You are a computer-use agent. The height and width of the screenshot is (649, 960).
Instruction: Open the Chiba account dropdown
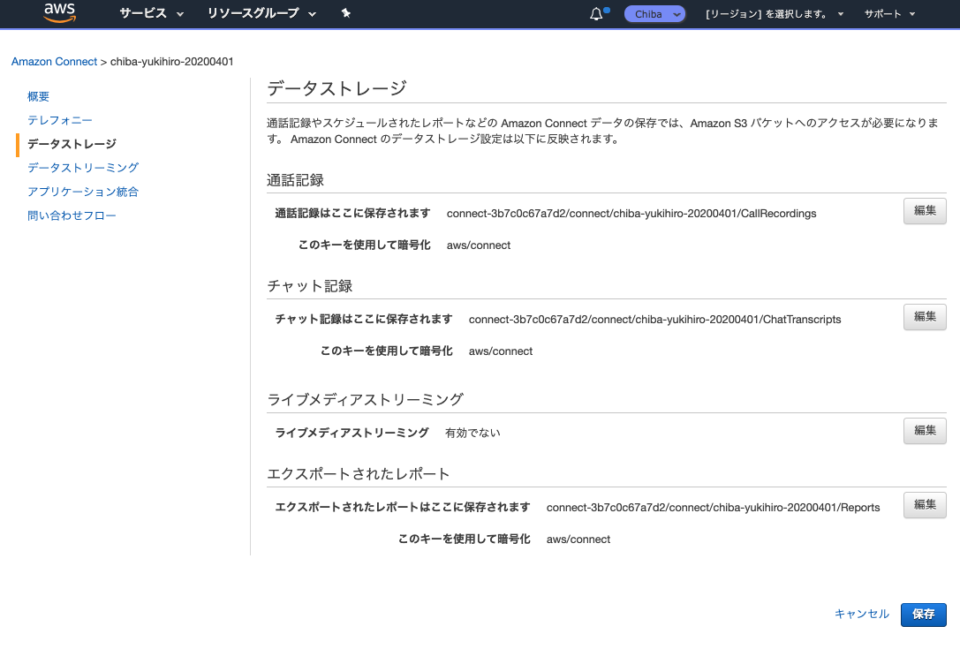[x=654, y=13]
